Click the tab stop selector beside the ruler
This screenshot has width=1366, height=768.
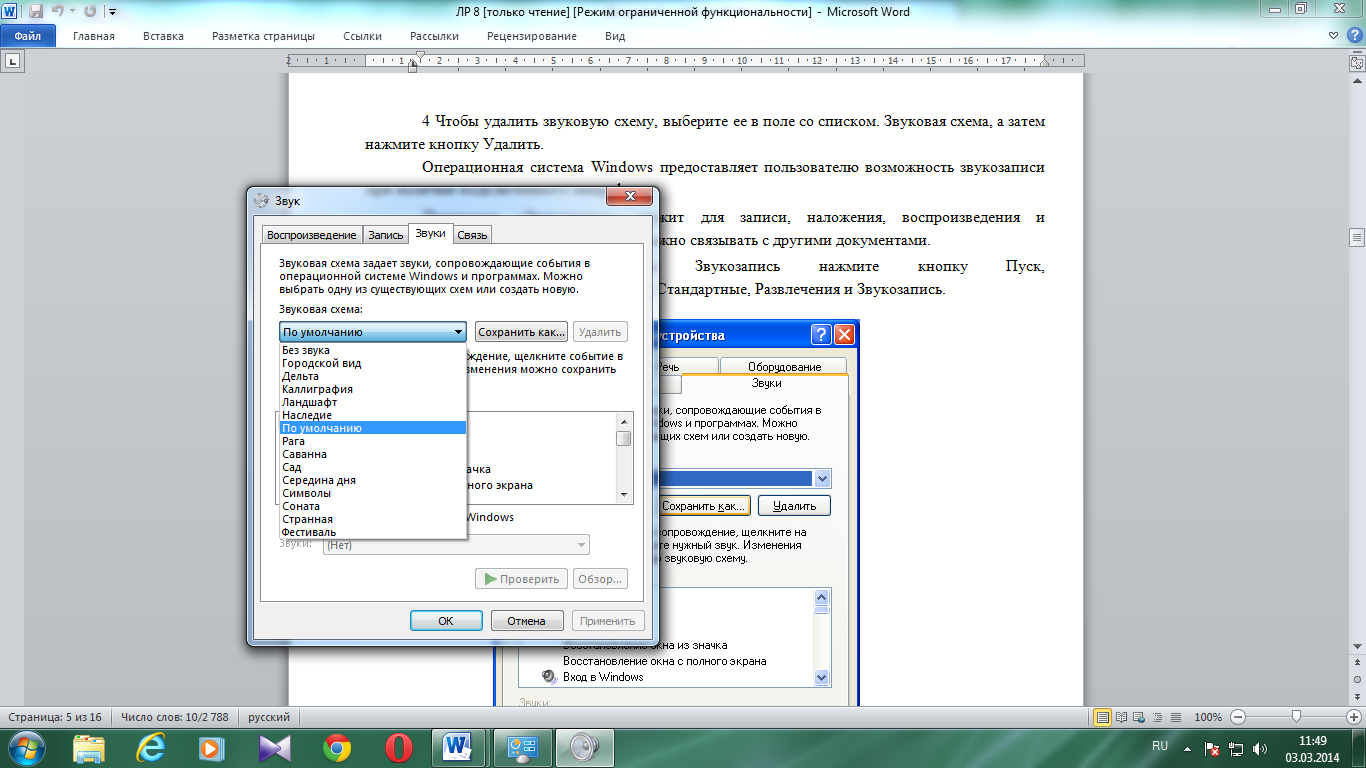click(x=12, y=62)
